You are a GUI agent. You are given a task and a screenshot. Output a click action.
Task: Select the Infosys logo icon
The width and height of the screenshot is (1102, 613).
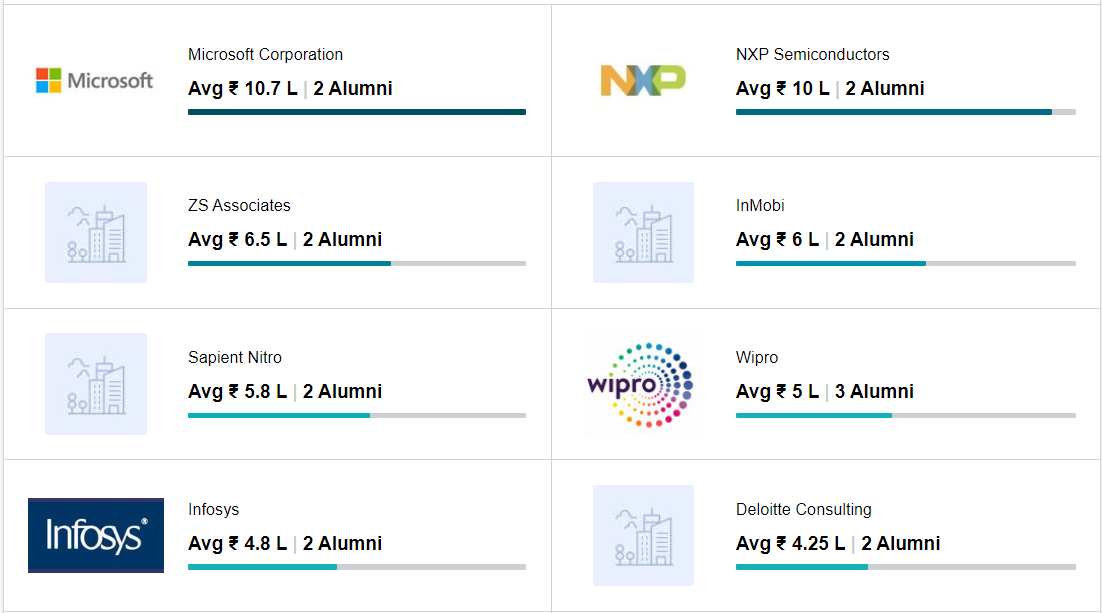[95, 536]
